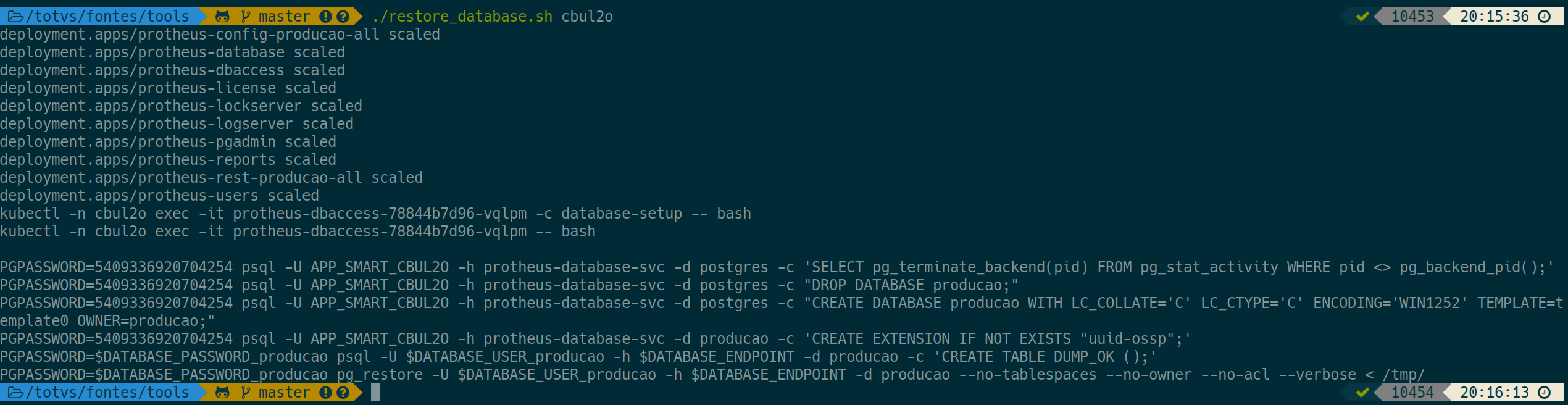Screen dimensions: 1568x405
Task: Click the ./restore_database.sh command text
Action: pyautogui.click(x=462, y=17)
